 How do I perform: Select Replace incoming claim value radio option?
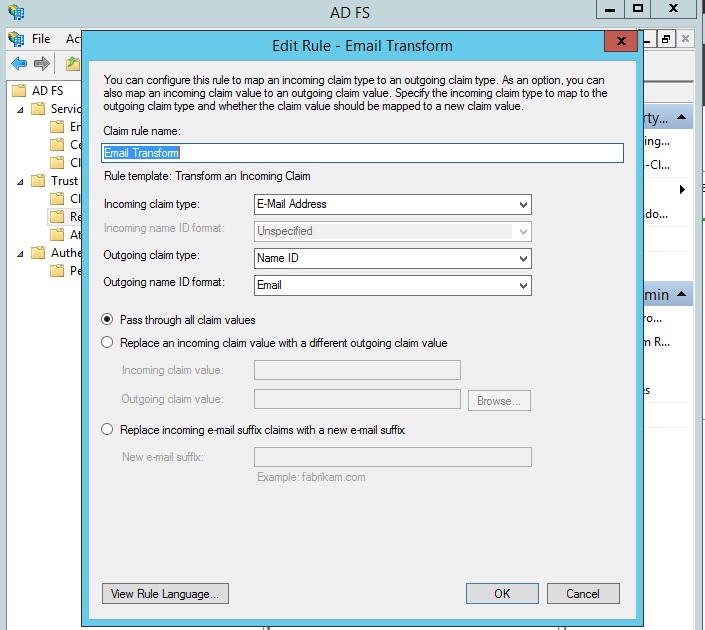[x=108, y=343]
